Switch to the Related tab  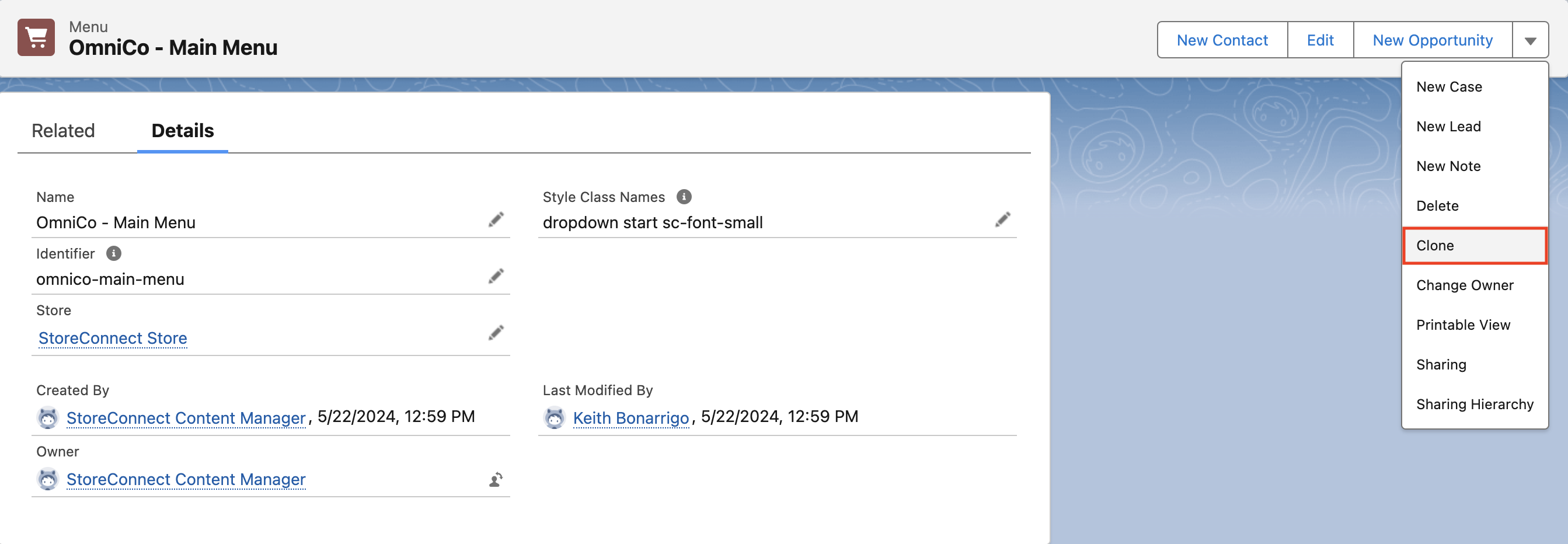(x=63, y=130)
